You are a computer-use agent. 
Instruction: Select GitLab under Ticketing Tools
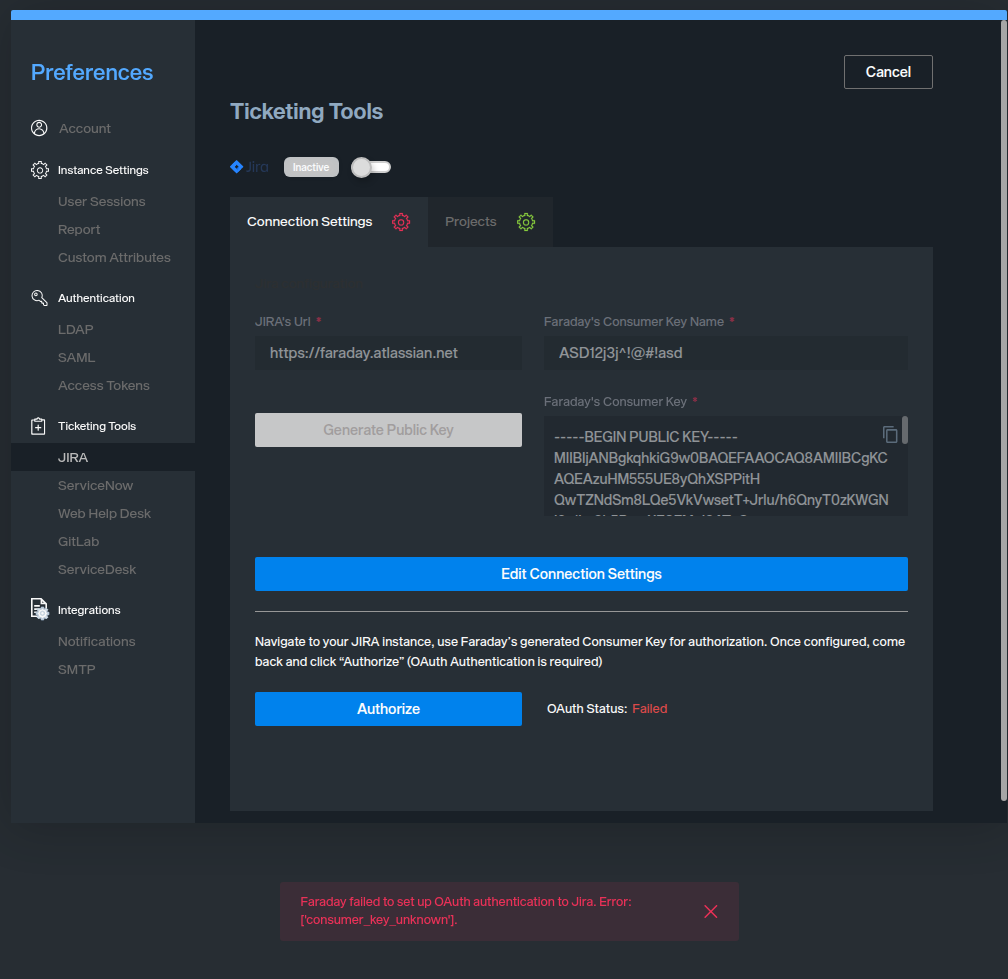click(x=78, y=542)
